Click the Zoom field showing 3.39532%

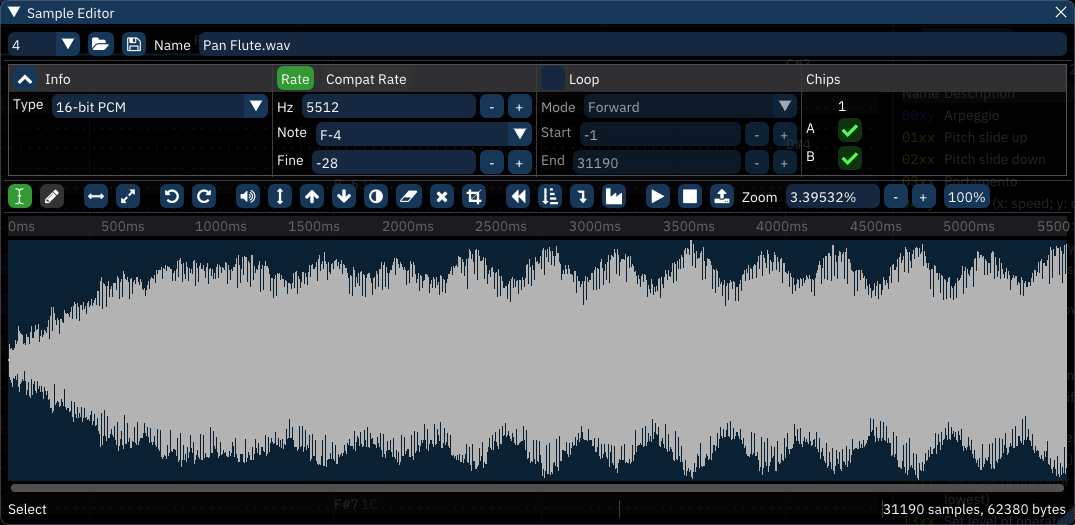coord(832,197)
